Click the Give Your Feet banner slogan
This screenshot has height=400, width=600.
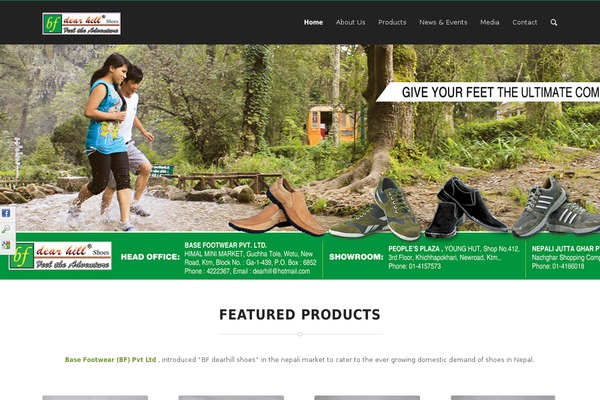click(488, 92)
